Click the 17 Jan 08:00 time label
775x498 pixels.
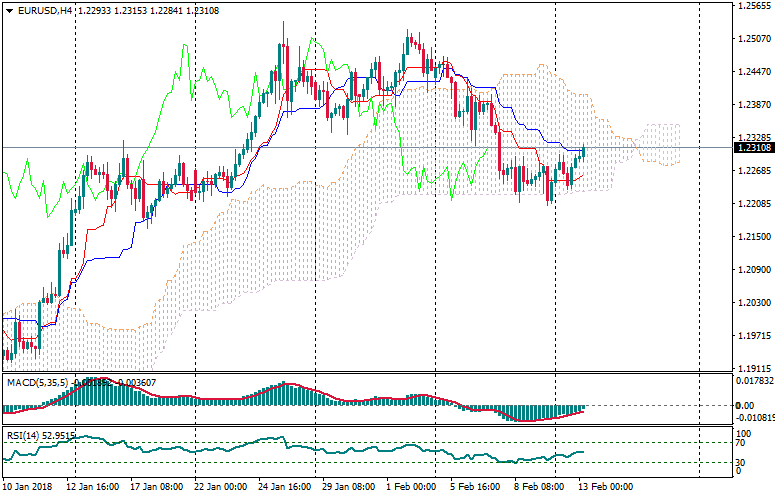tap(156, 487)
